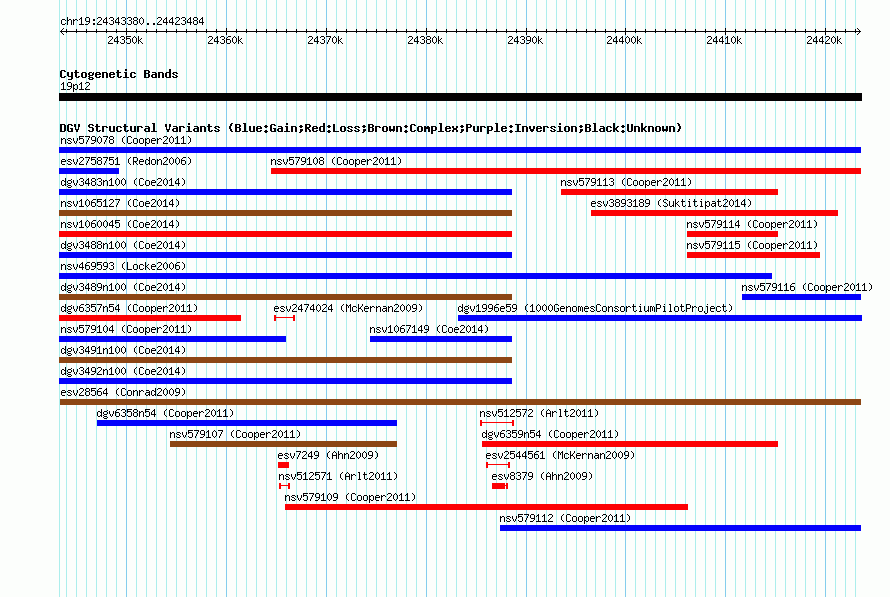Click nsv579113 (Cooper2011) label
The width and height of the screenshot is (890, 597).
coord(626,182)
